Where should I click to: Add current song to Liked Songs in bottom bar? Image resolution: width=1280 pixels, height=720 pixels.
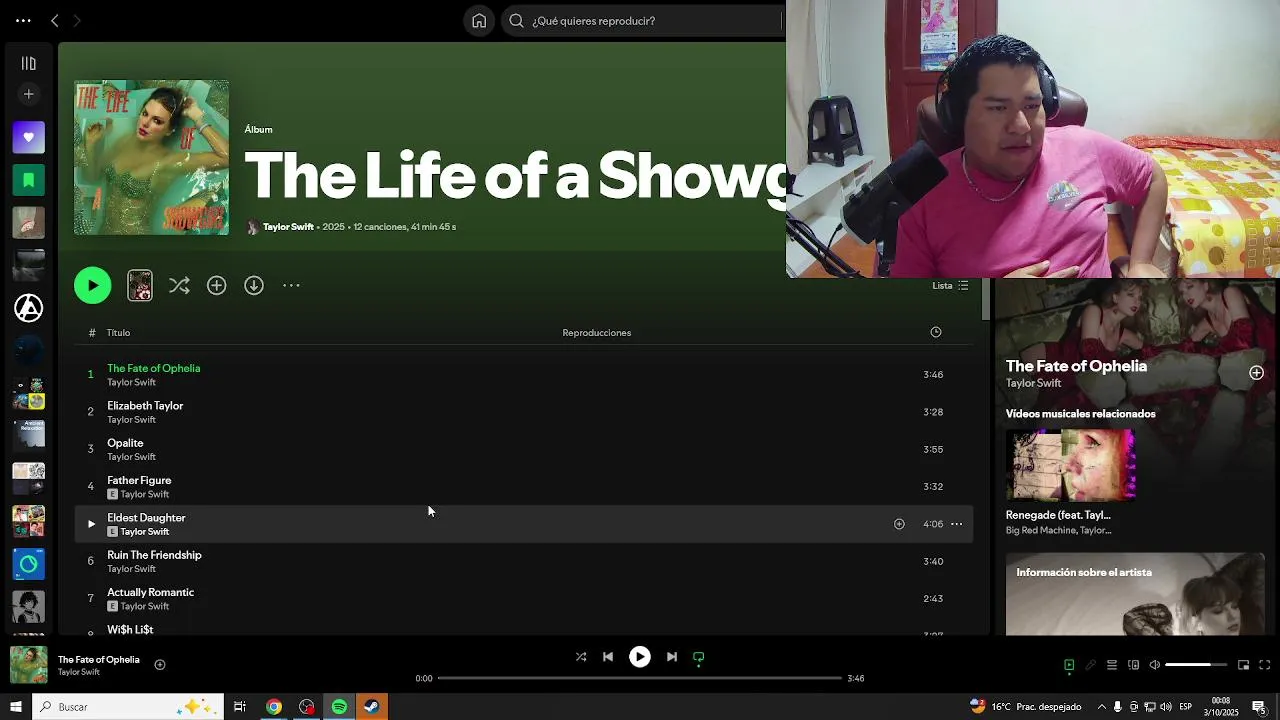[160, 664]
